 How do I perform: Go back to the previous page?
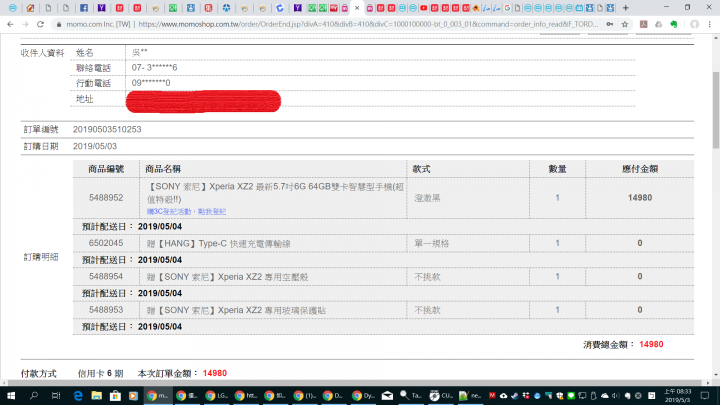10,24
